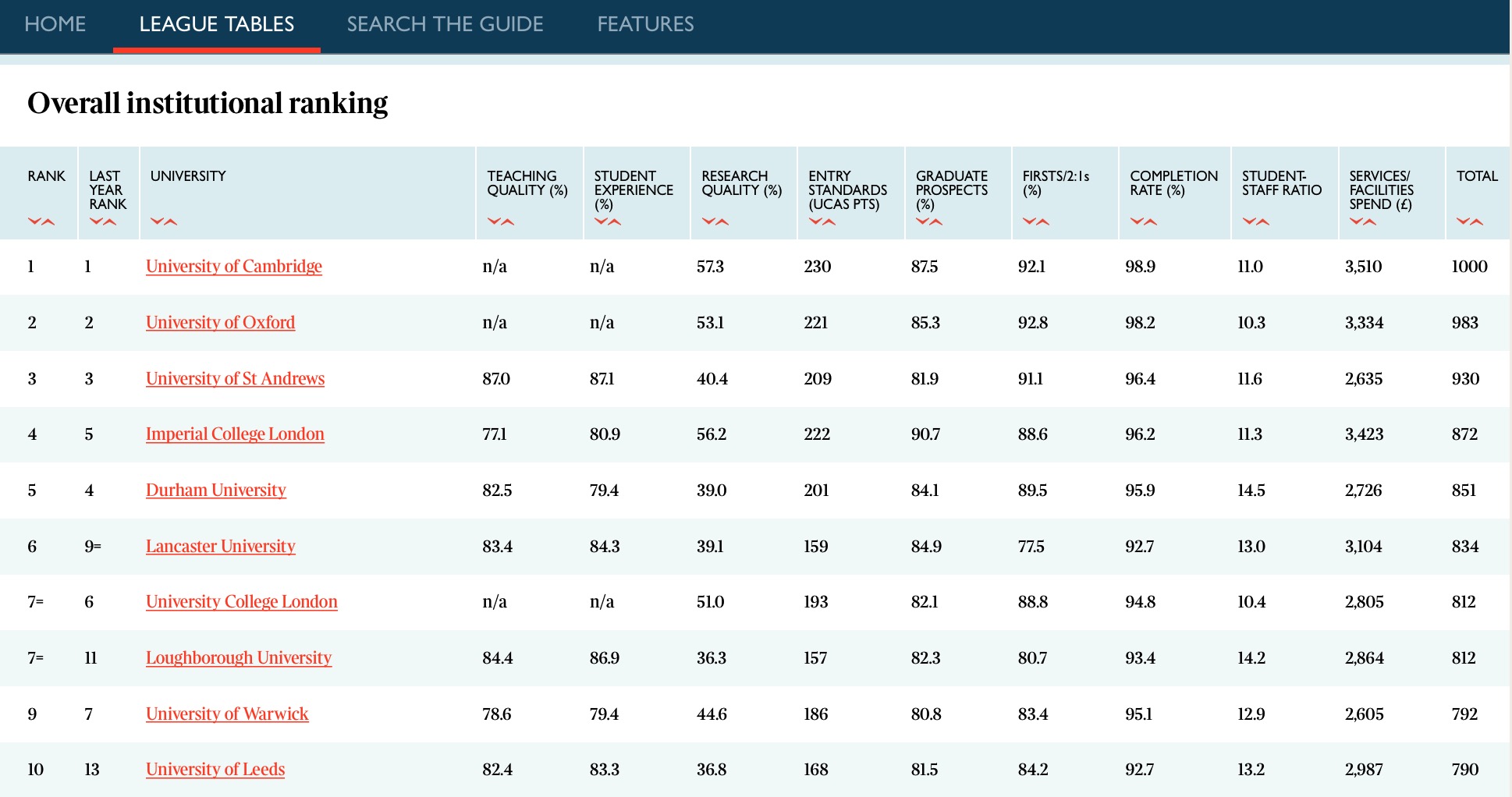Sort table by Rank column arrows
The image size is (1512, 797).
click(x=41, y=221)
